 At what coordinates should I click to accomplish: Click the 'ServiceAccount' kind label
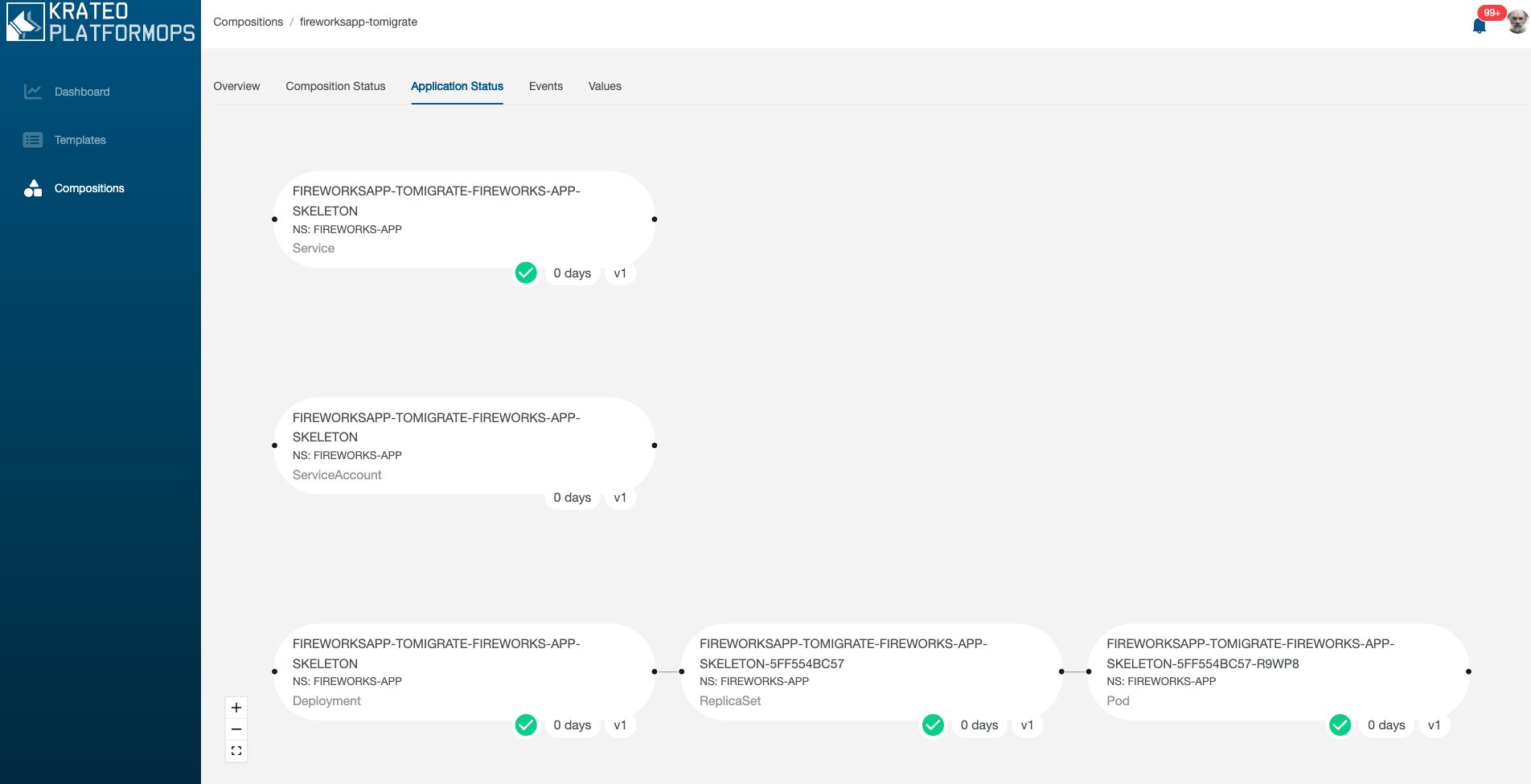337,475
